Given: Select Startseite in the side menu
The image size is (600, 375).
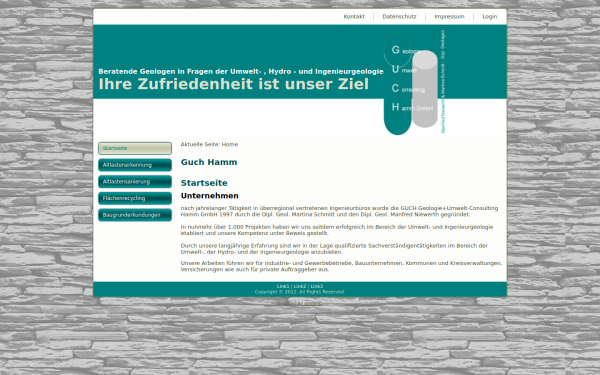Looking at the screenshot, I should click(x=135, y=148).
